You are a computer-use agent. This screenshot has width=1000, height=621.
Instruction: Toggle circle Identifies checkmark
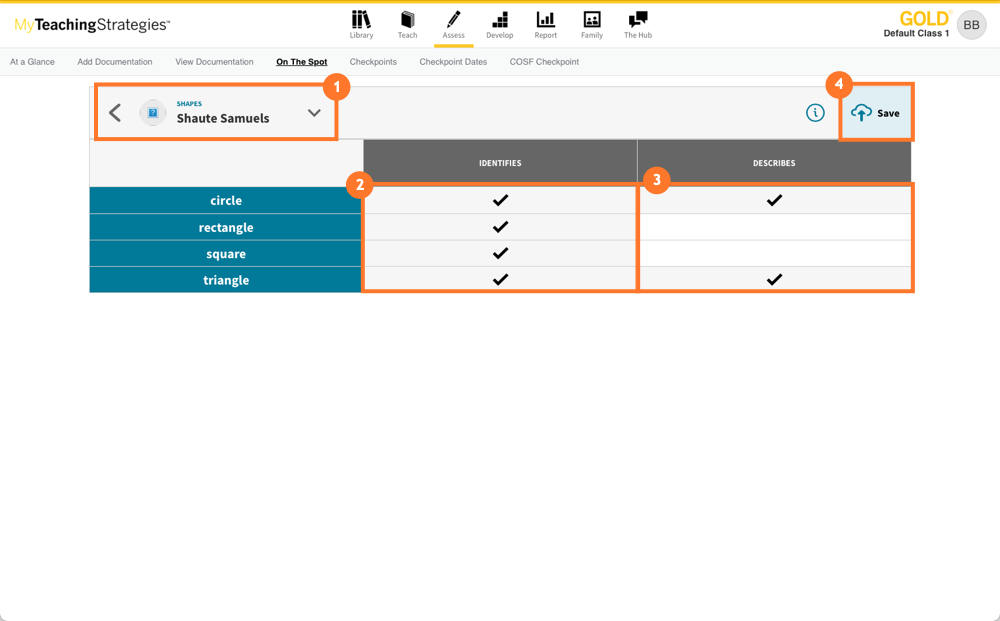pyautogui.click(x=500, y=201)
